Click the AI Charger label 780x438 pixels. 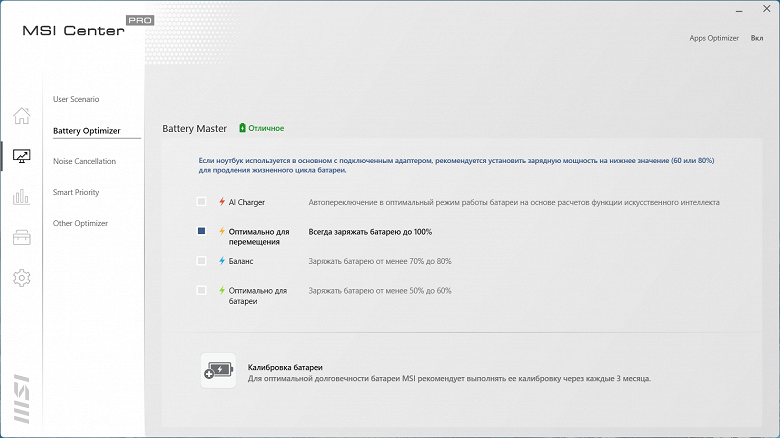[x=247, y=202]
